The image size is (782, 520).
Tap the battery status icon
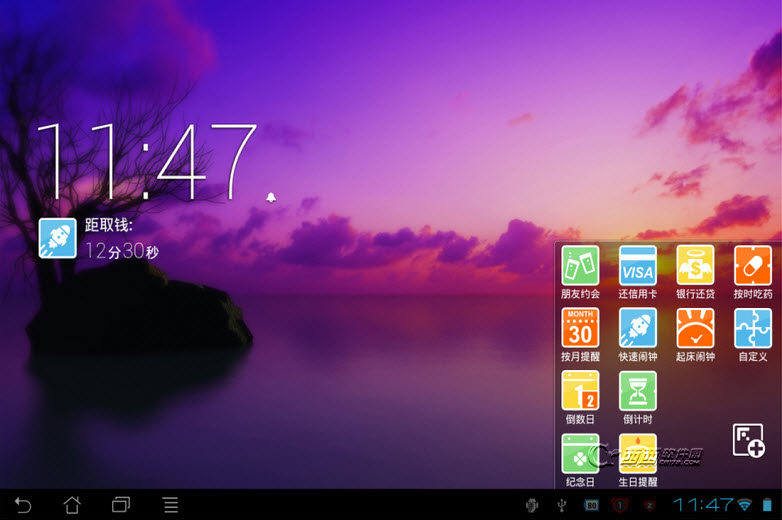pyautogui.click(x=767, y=505)
